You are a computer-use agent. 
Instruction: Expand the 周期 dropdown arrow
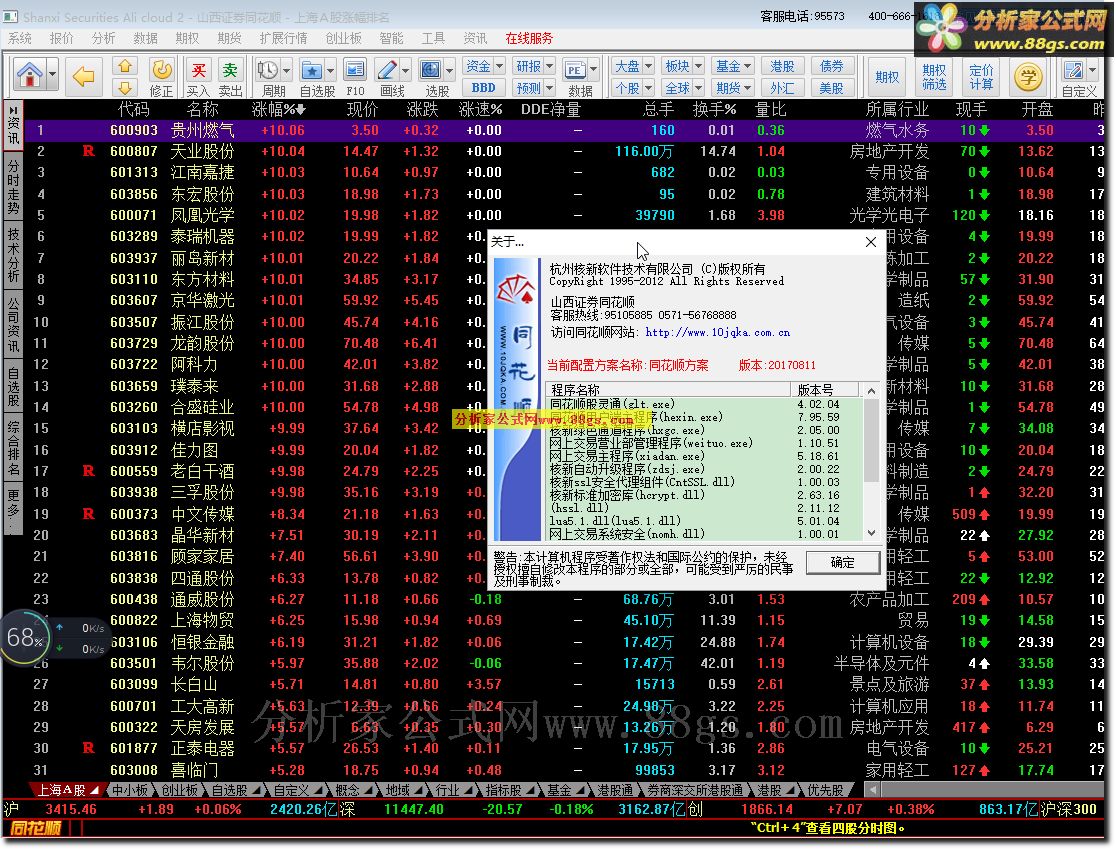click(286, 70)
